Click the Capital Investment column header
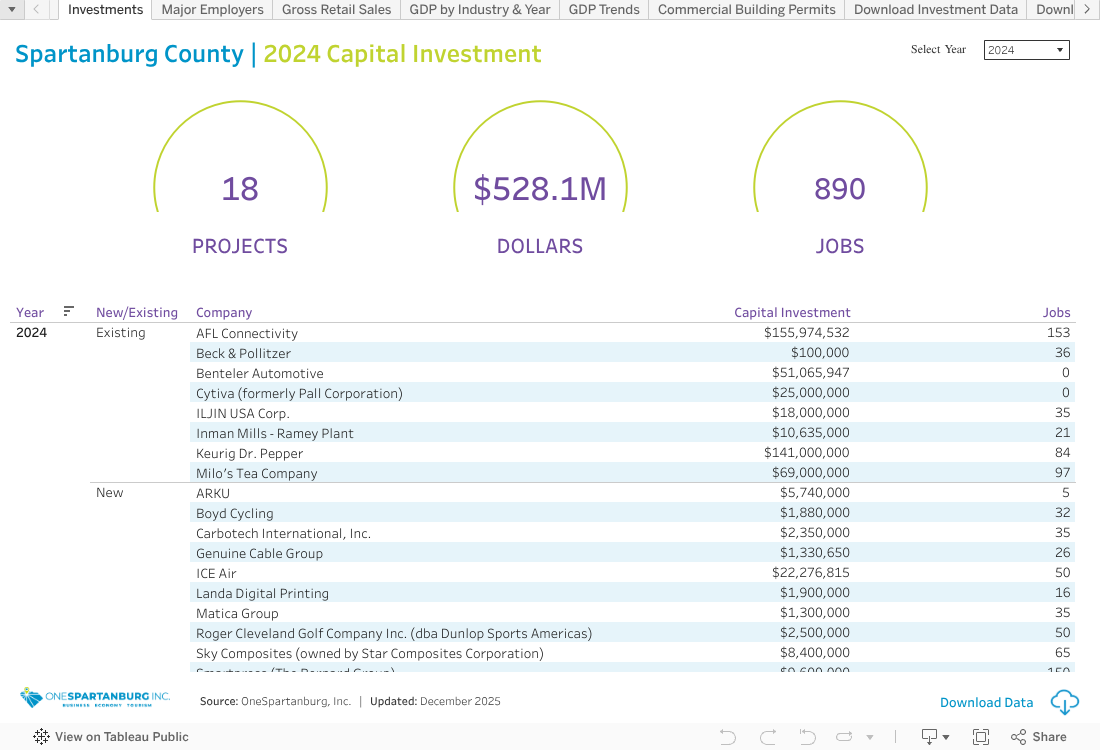This screenshot has height=750, width=1100. coord(792,312)
